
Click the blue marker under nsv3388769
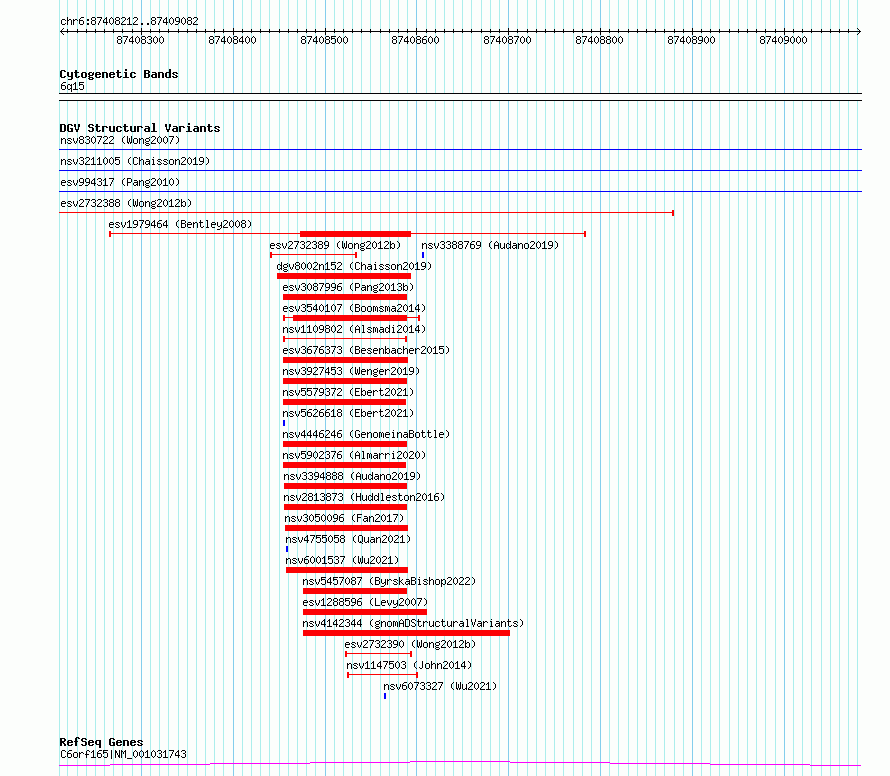[423, 255]
